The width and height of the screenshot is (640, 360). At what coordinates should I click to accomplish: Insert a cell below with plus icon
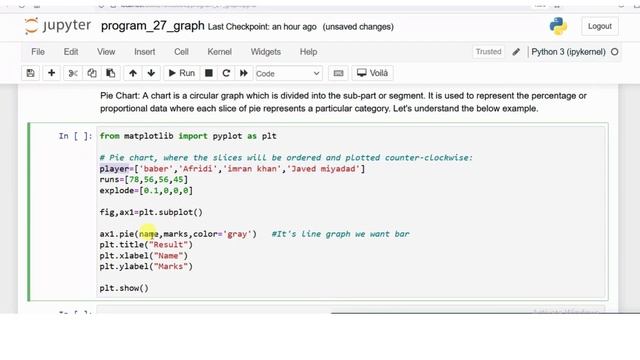pyautogui.click(x=51, y=73)
